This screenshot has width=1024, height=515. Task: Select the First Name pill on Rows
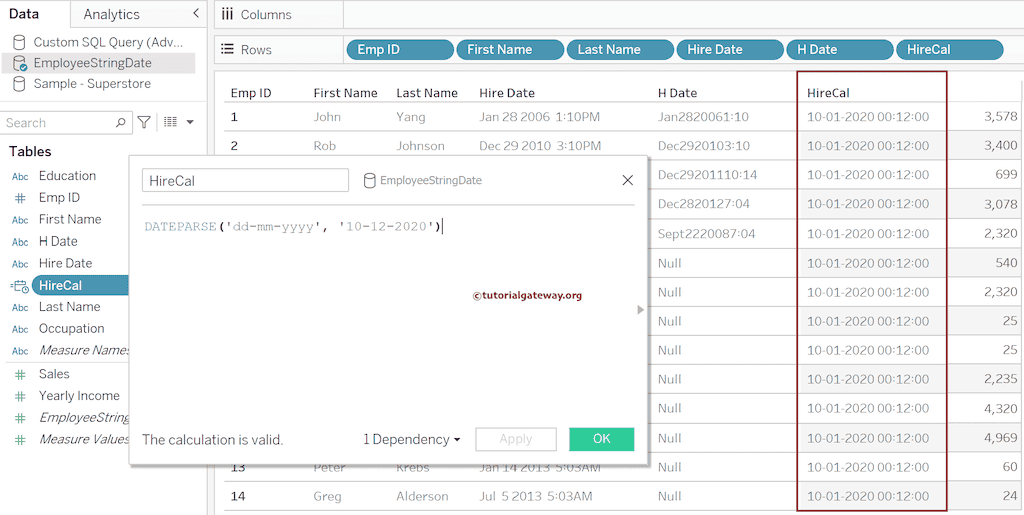click(510, 50)
